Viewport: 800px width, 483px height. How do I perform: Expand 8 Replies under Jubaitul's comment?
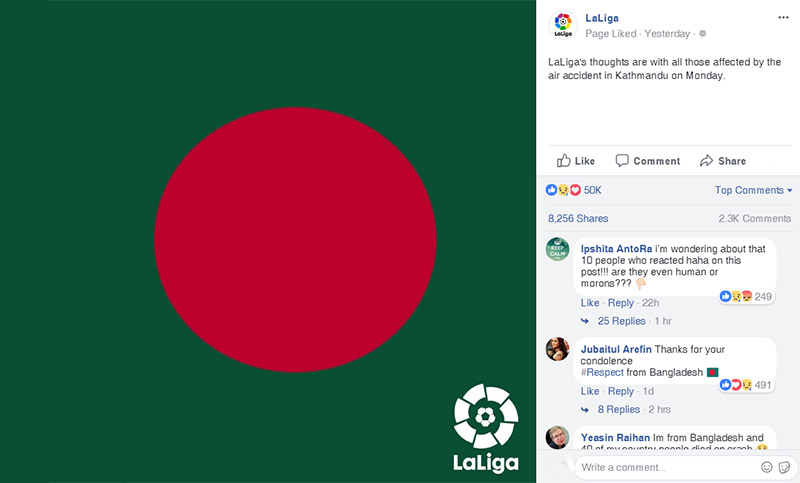point(619,409)
